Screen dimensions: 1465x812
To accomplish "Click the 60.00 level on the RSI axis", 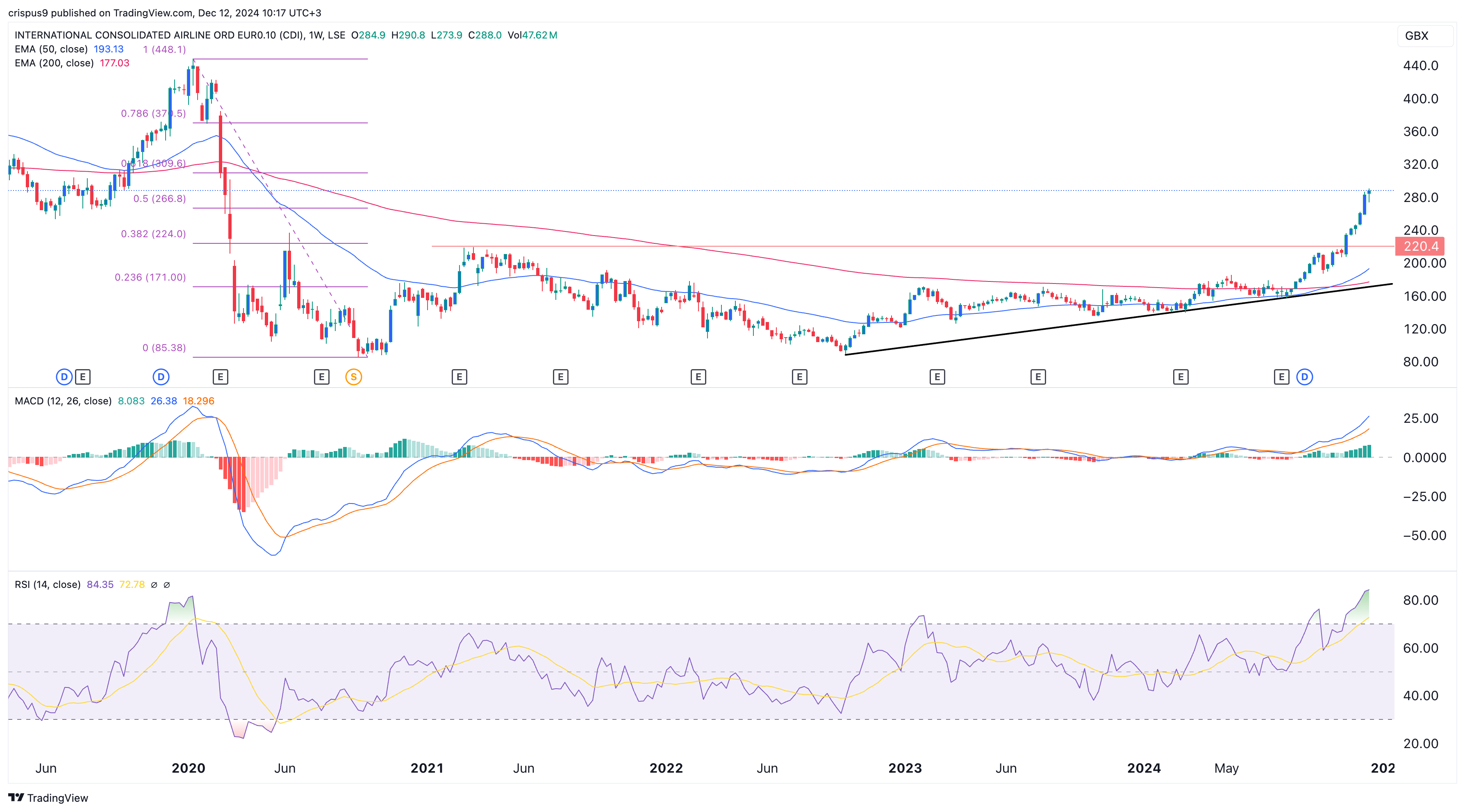I will tap(1421, 649).
